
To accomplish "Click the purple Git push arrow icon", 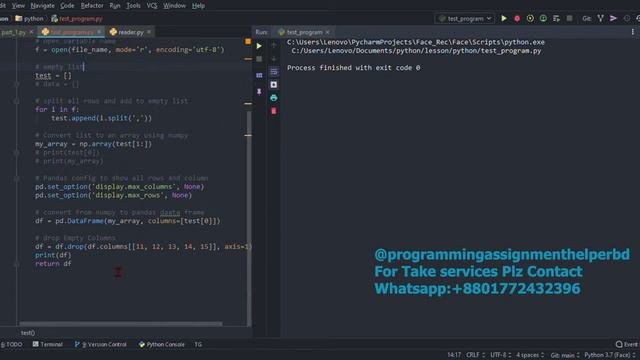I will 613,18.
